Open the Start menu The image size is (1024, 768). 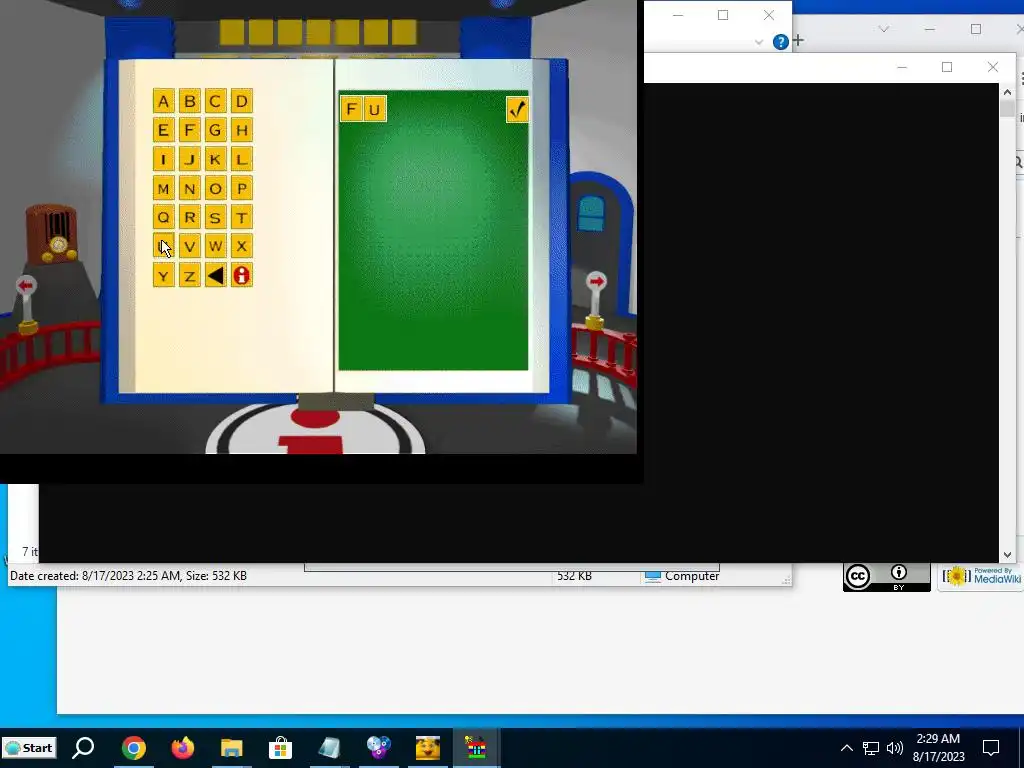tap(29, 748)
